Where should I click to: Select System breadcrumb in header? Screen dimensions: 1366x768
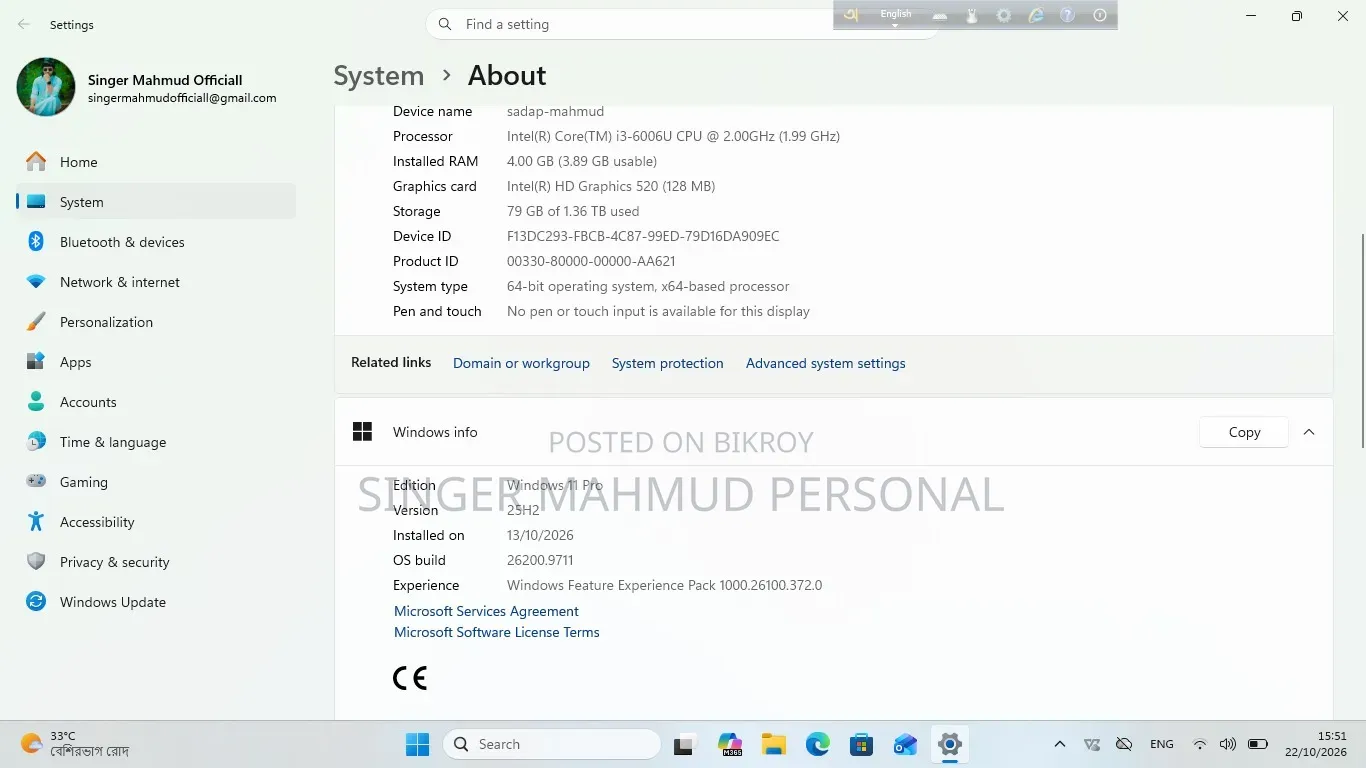click(x=379, y=76)
